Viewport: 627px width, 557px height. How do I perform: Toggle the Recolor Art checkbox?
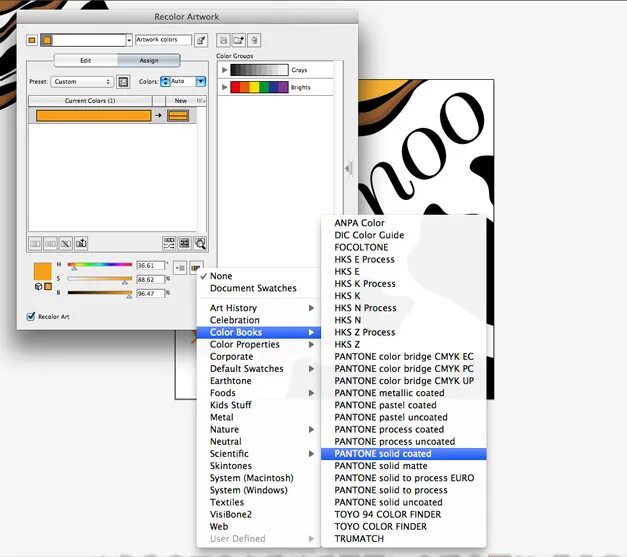31,316
